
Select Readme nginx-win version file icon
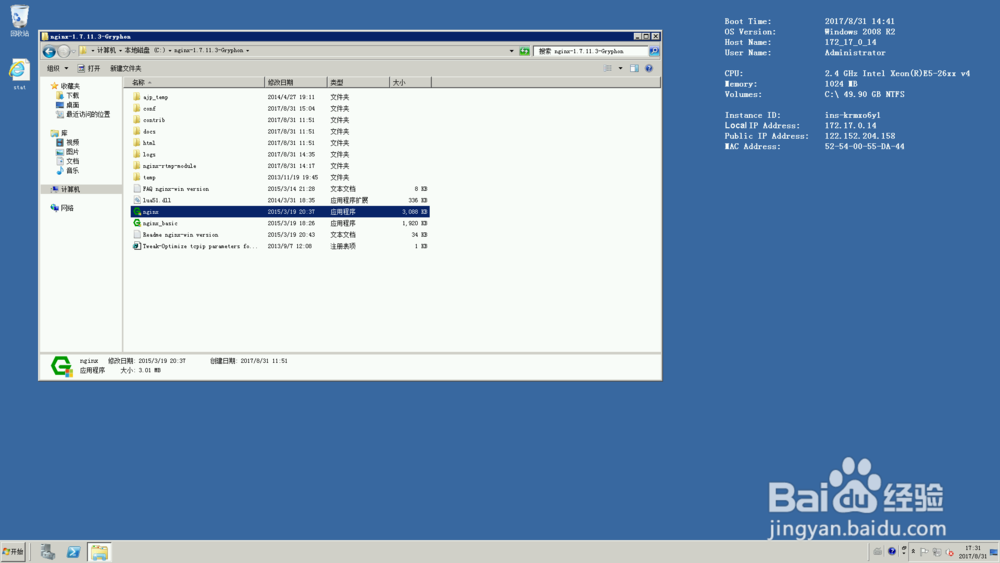(x=136, y=235)
